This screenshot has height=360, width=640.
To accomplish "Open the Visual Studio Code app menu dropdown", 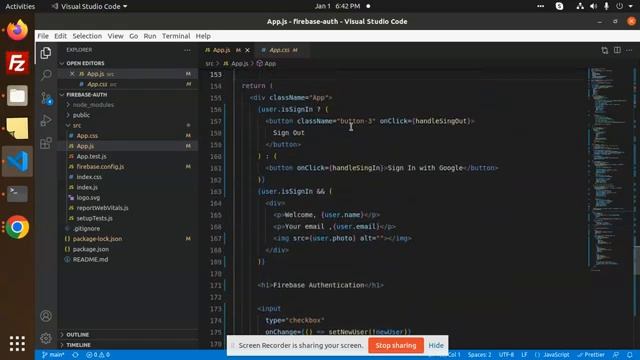I will click(x=89, y=6).
